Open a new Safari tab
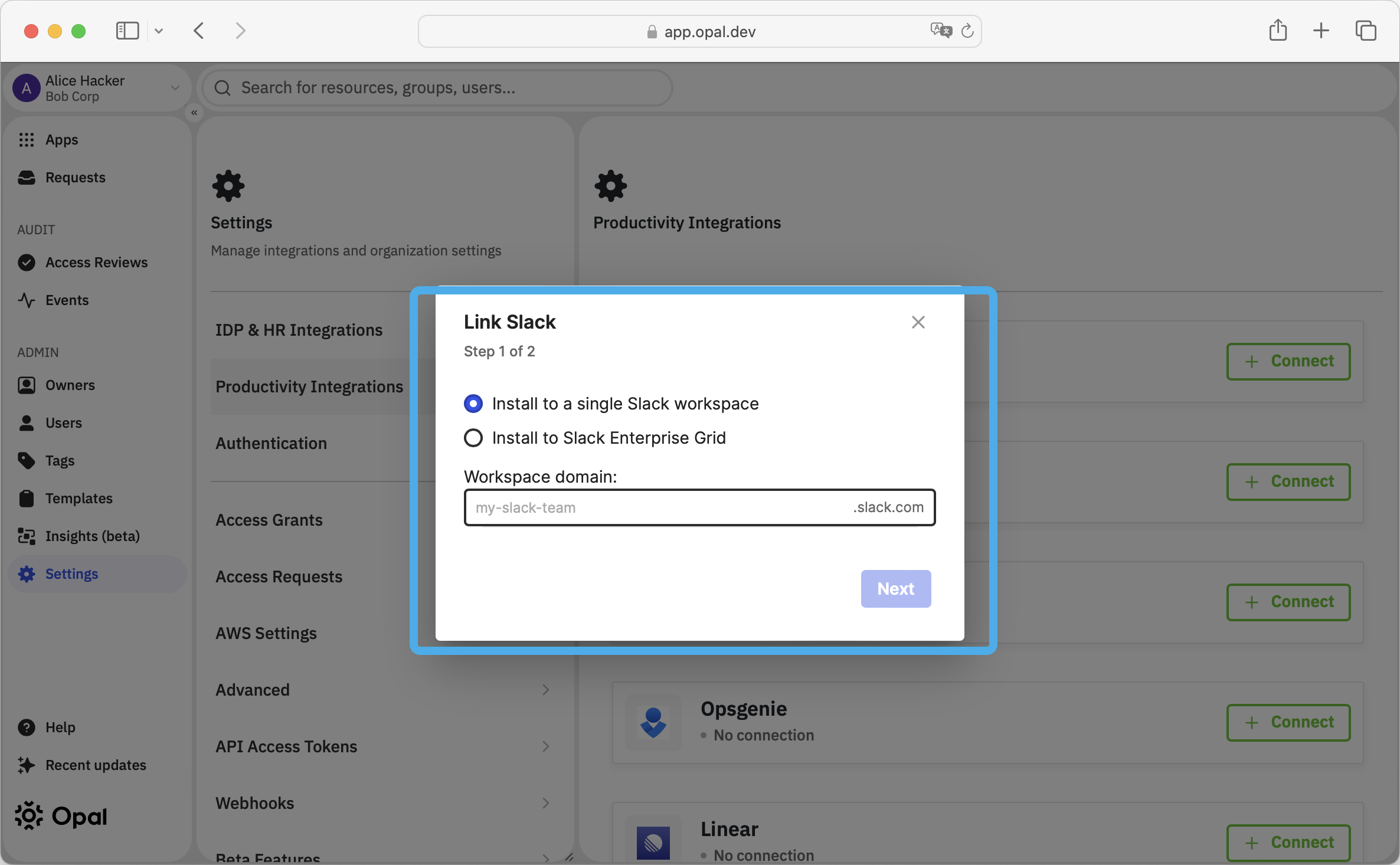Image resolution: width=1400 pixels, height=865 pixels. pos(1322,31)
